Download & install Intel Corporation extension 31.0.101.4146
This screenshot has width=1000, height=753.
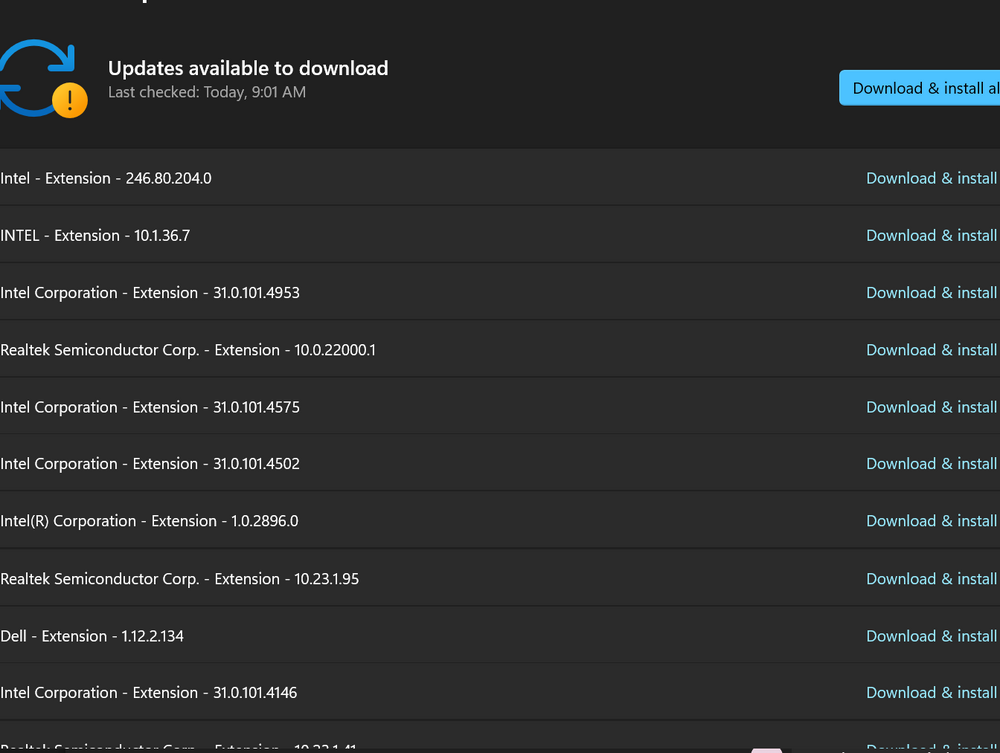[x=931, y=692]
